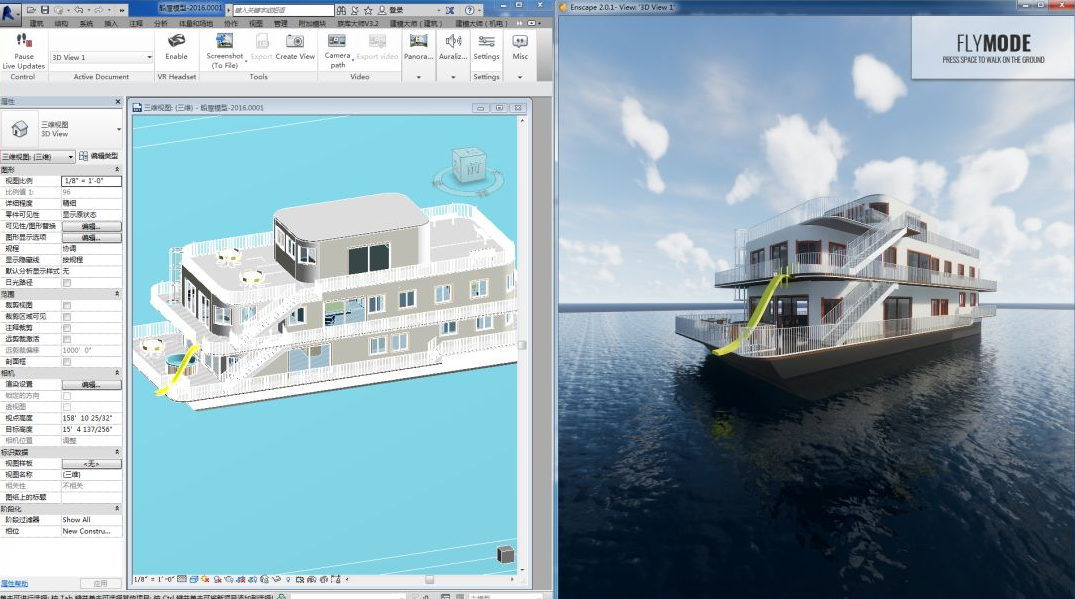Viewport: 1075px width, 599px height.
Task: Open the 插入 ribbon tab
Action: (110, 23)
